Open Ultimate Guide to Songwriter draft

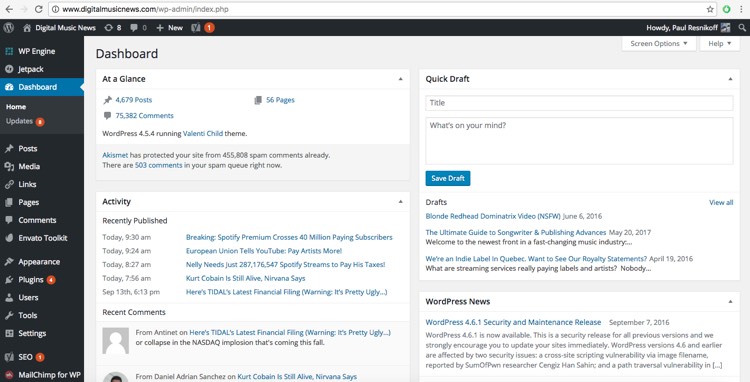point(516,232)
